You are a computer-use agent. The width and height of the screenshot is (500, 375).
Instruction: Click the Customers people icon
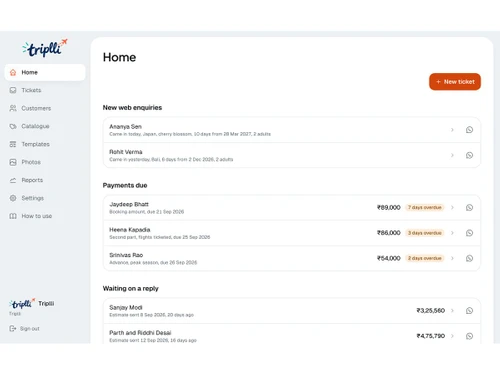pos(13,108)
